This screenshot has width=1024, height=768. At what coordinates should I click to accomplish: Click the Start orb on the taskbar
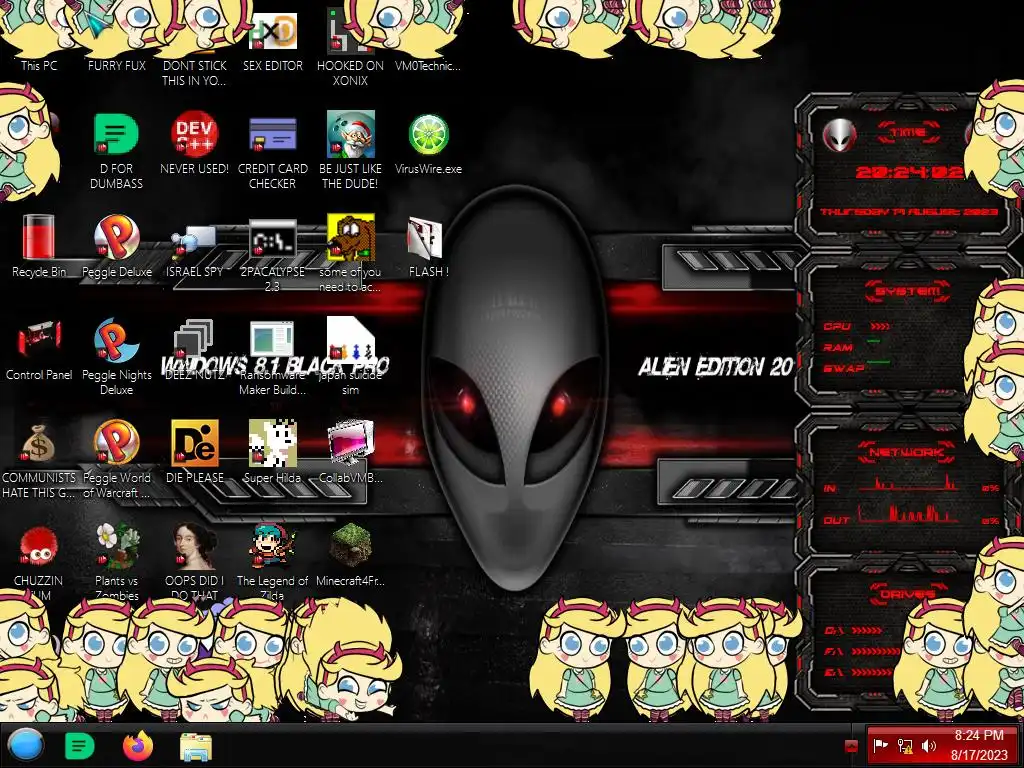click(25, 745)
